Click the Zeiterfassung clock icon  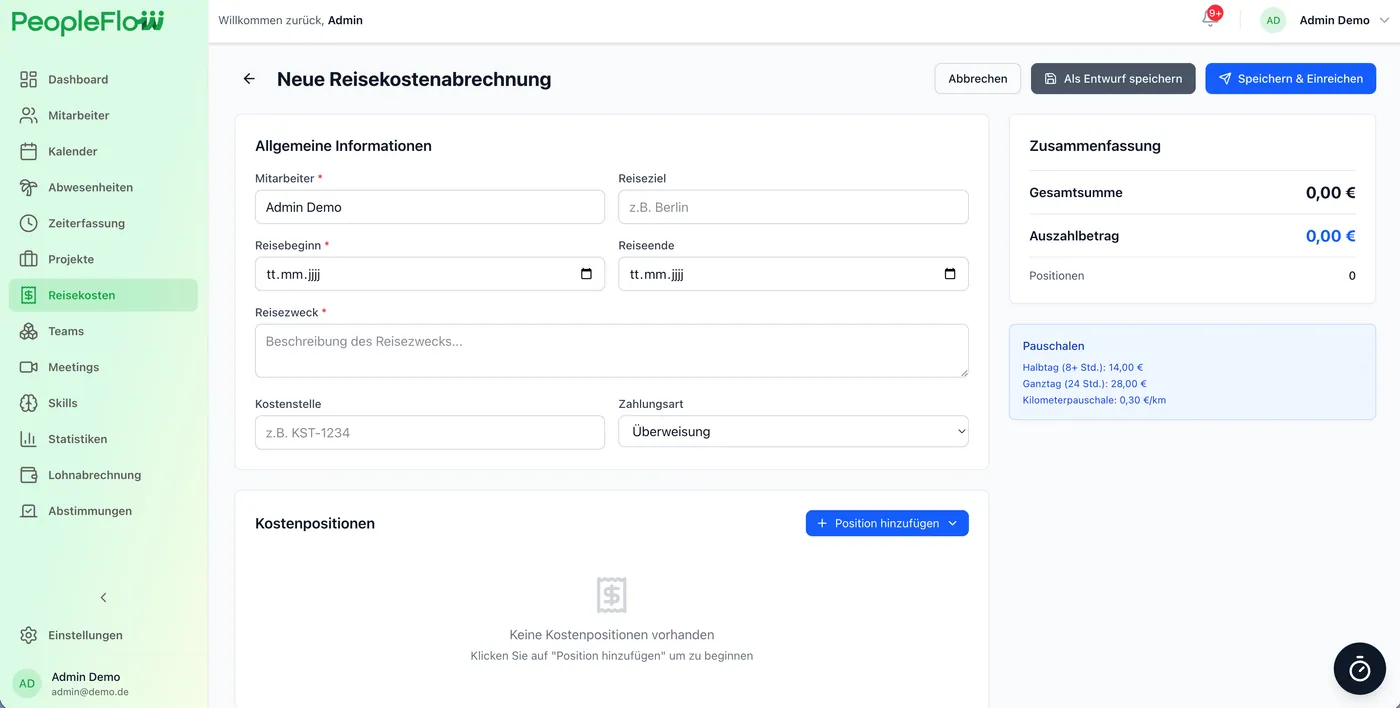28,223
